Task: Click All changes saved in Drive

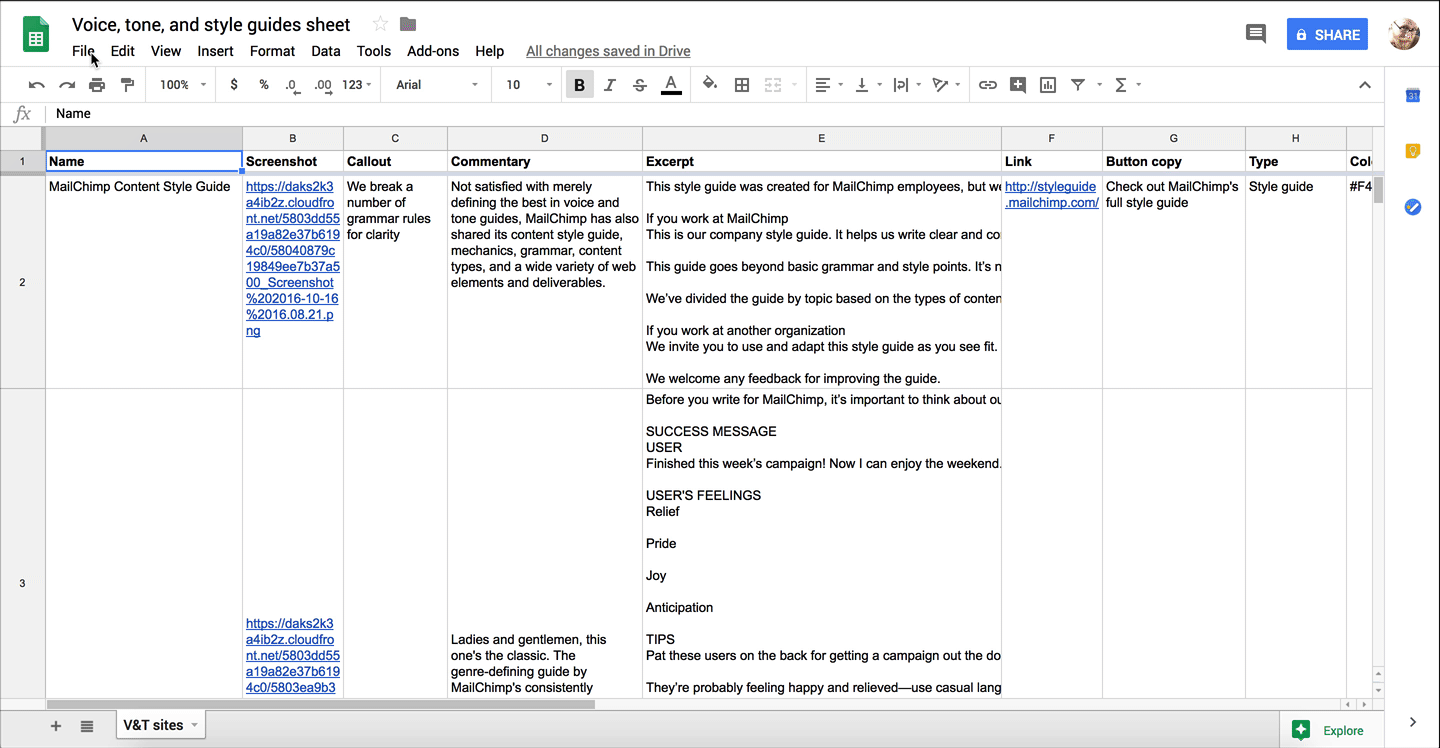Action: tap(608, 51)
